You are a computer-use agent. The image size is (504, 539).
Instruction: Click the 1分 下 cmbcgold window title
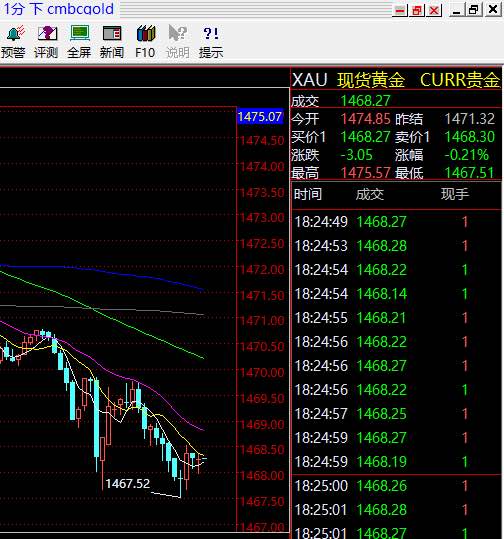58,9
